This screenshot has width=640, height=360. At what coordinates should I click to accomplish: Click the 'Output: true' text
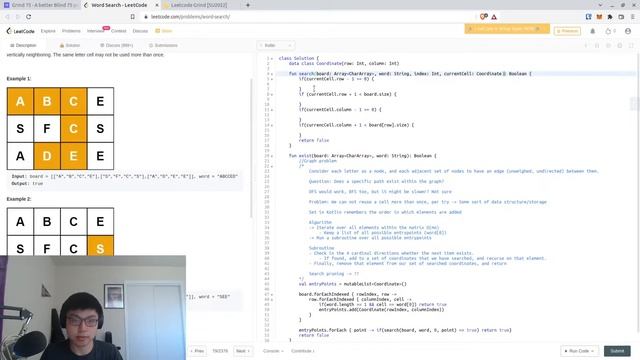(x=27, y=184)
